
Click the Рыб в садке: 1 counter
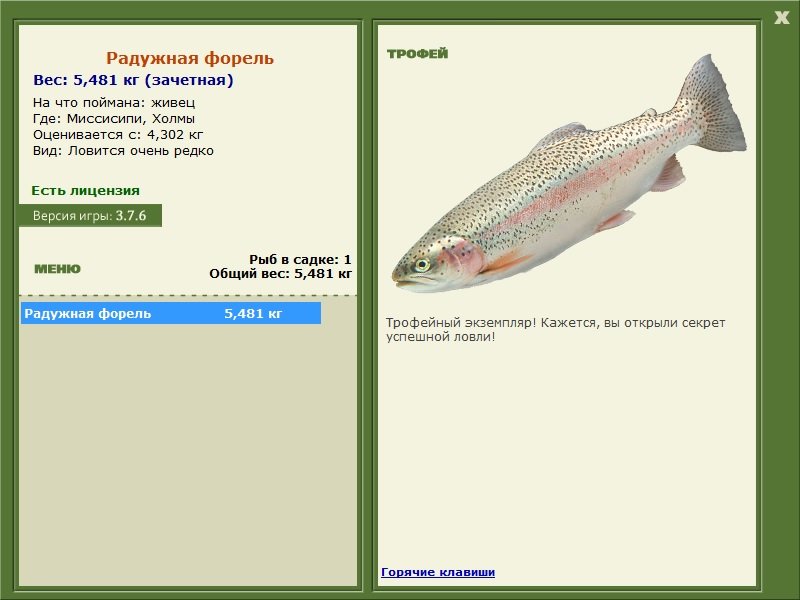coord(300,260)
